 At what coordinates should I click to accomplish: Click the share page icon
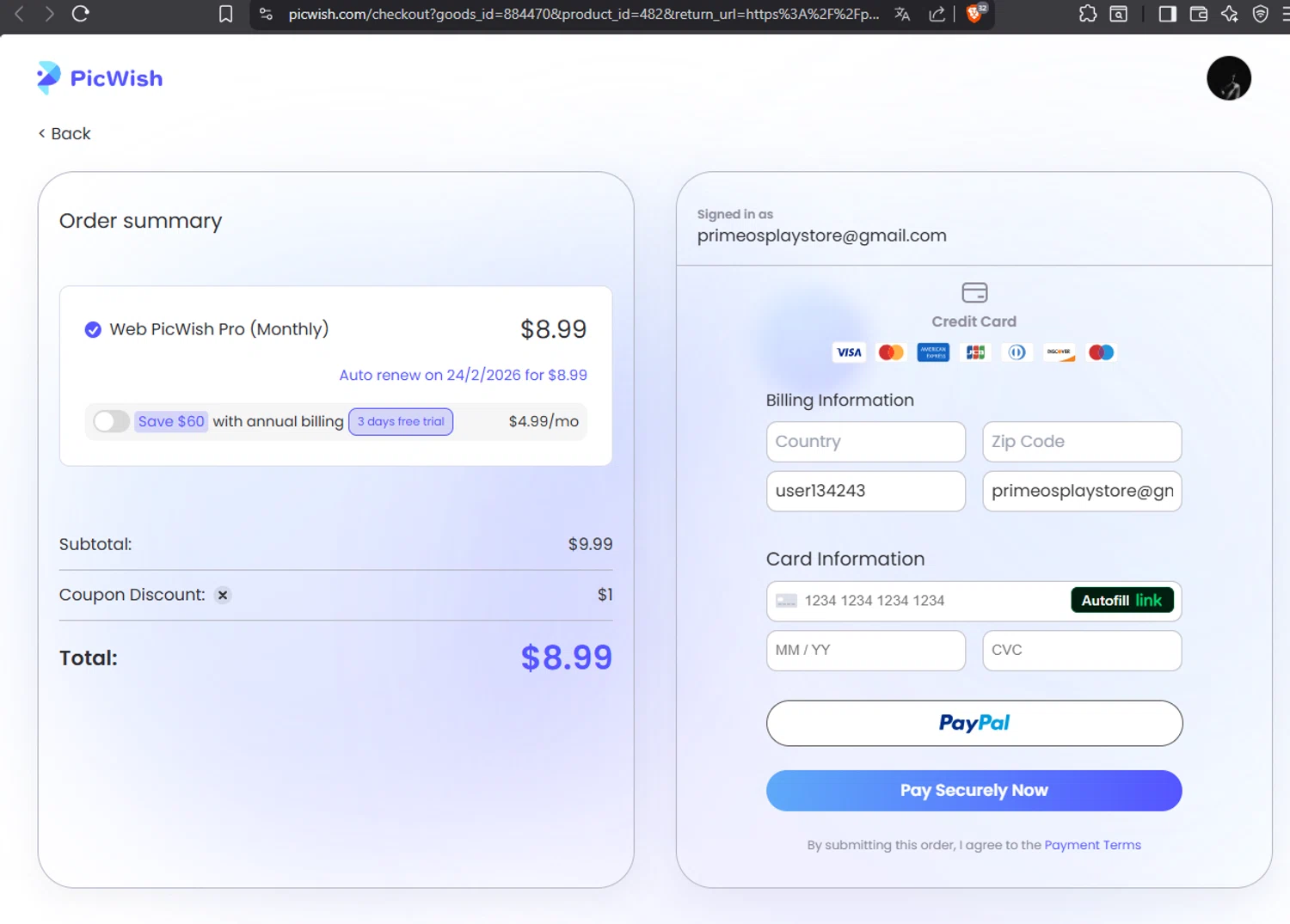[937, 14]
